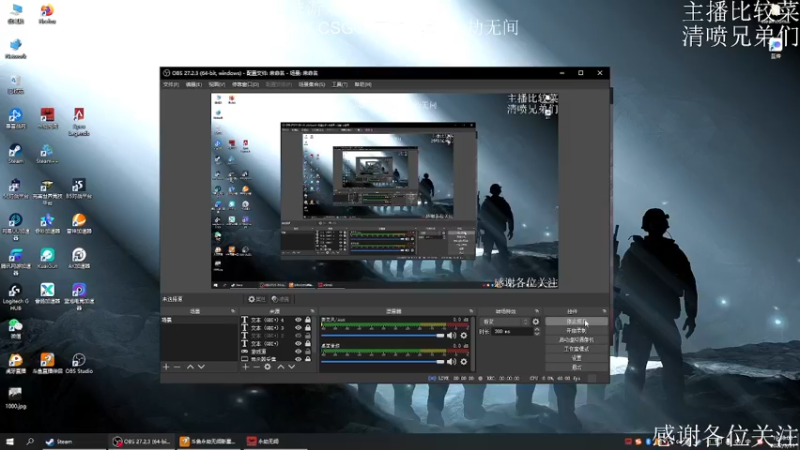This screenshot has width=800, height=450.
Task: Open Windows taskbar search
Action: click(x=30, y=441)
